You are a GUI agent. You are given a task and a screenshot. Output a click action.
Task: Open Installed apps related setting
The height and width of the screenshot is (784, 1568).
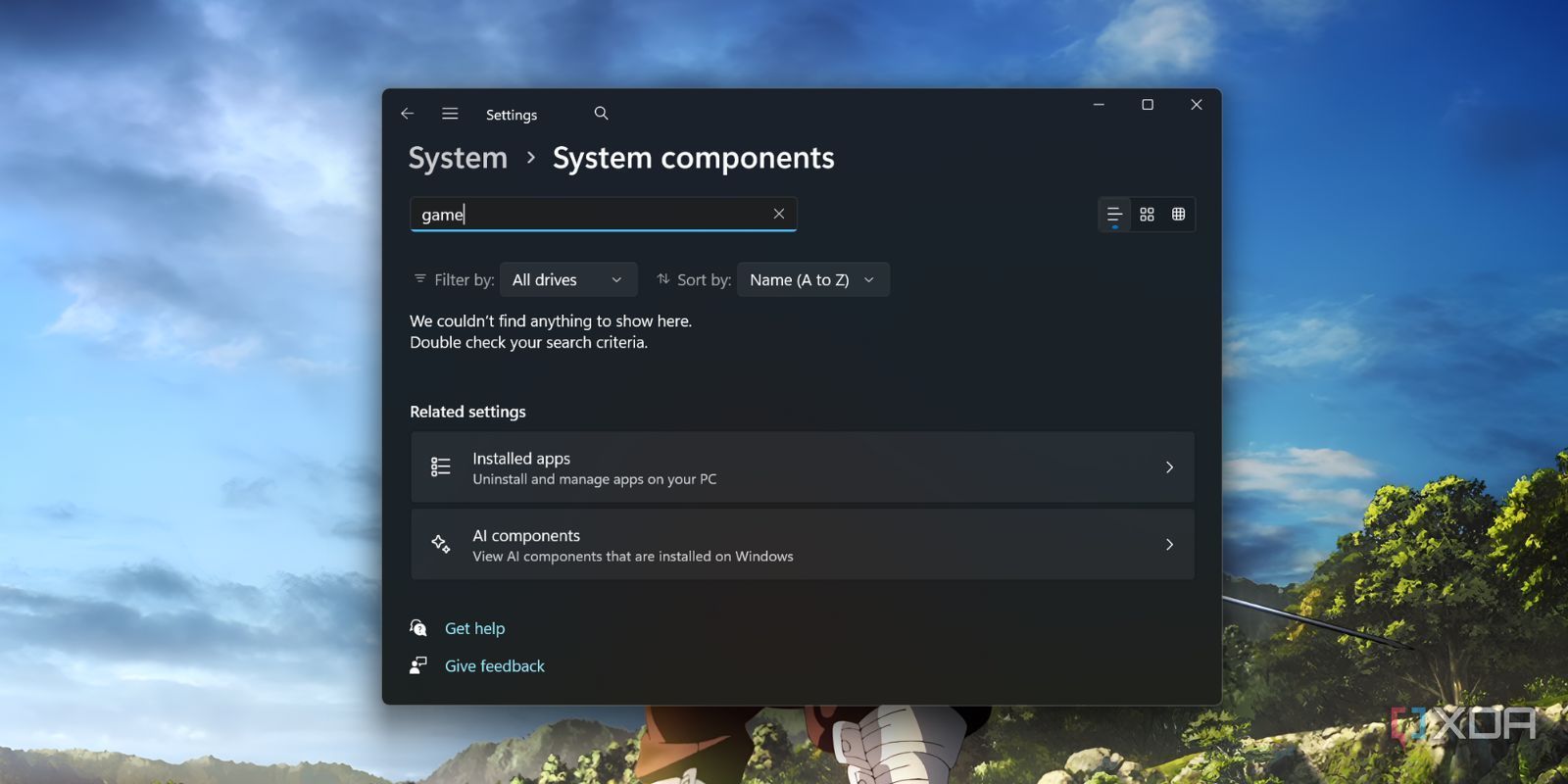point(803,467)
